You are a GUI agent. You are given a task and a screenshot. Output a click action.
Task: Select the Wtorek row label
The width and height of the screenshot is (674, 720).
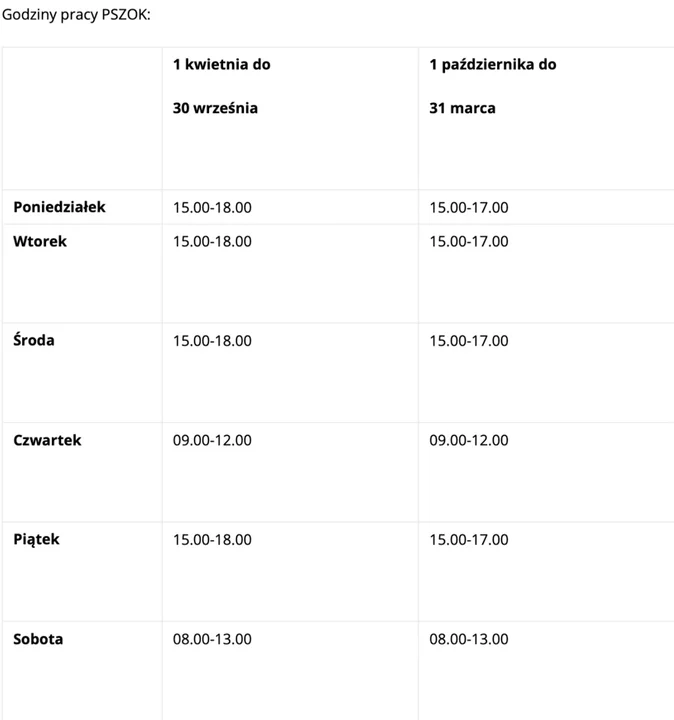40,241
